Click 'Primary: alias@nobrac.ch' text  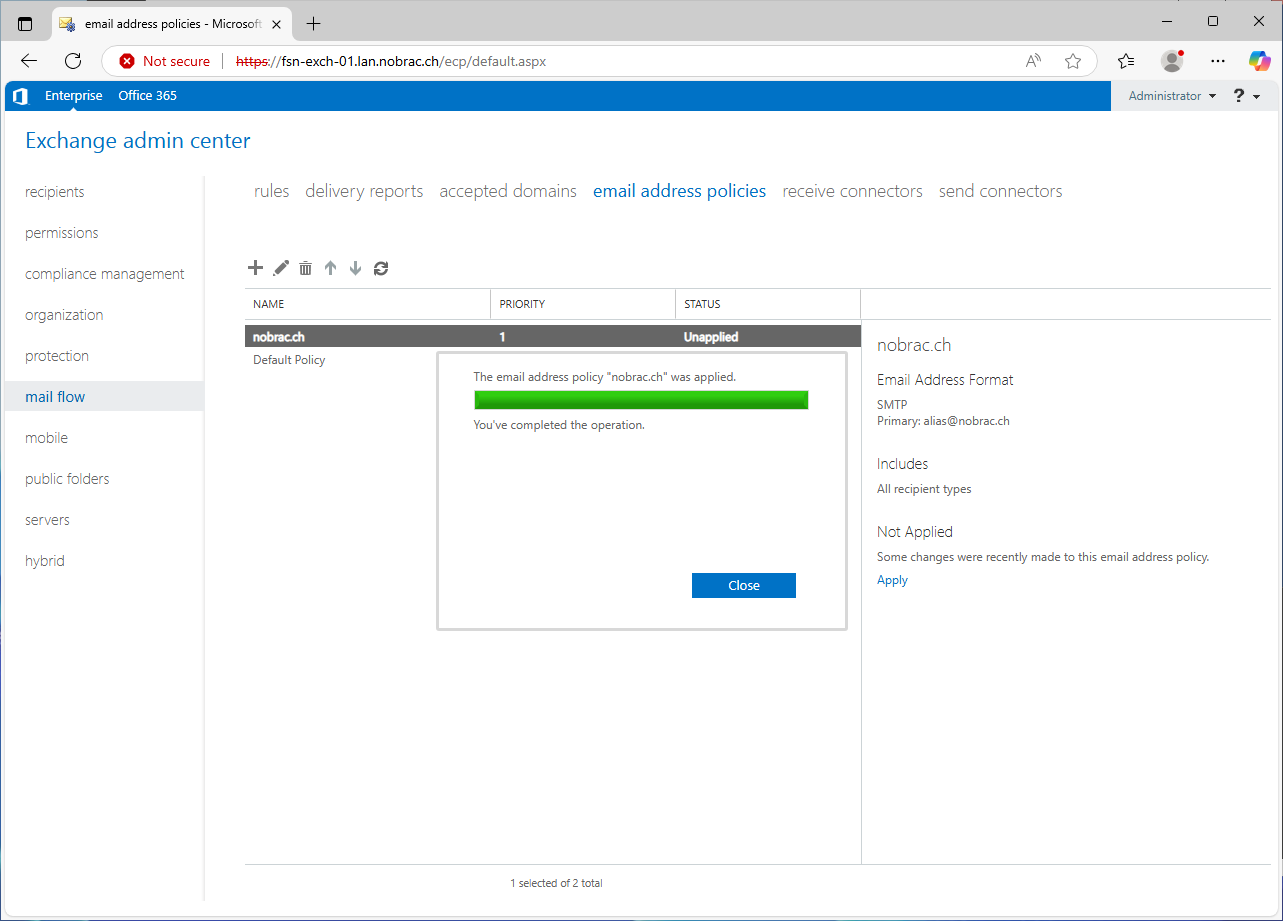point(943,421)
